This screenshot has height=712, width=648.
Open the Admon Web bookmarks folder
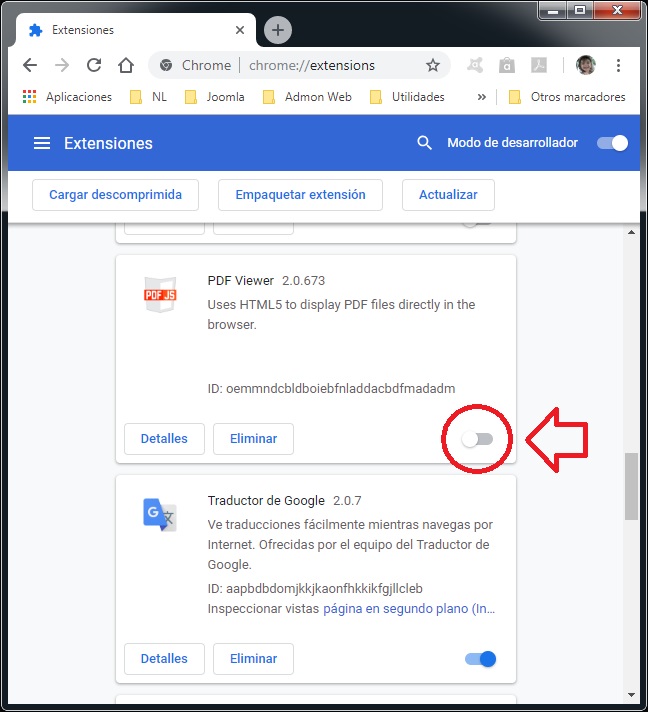[x=307, y=97]
